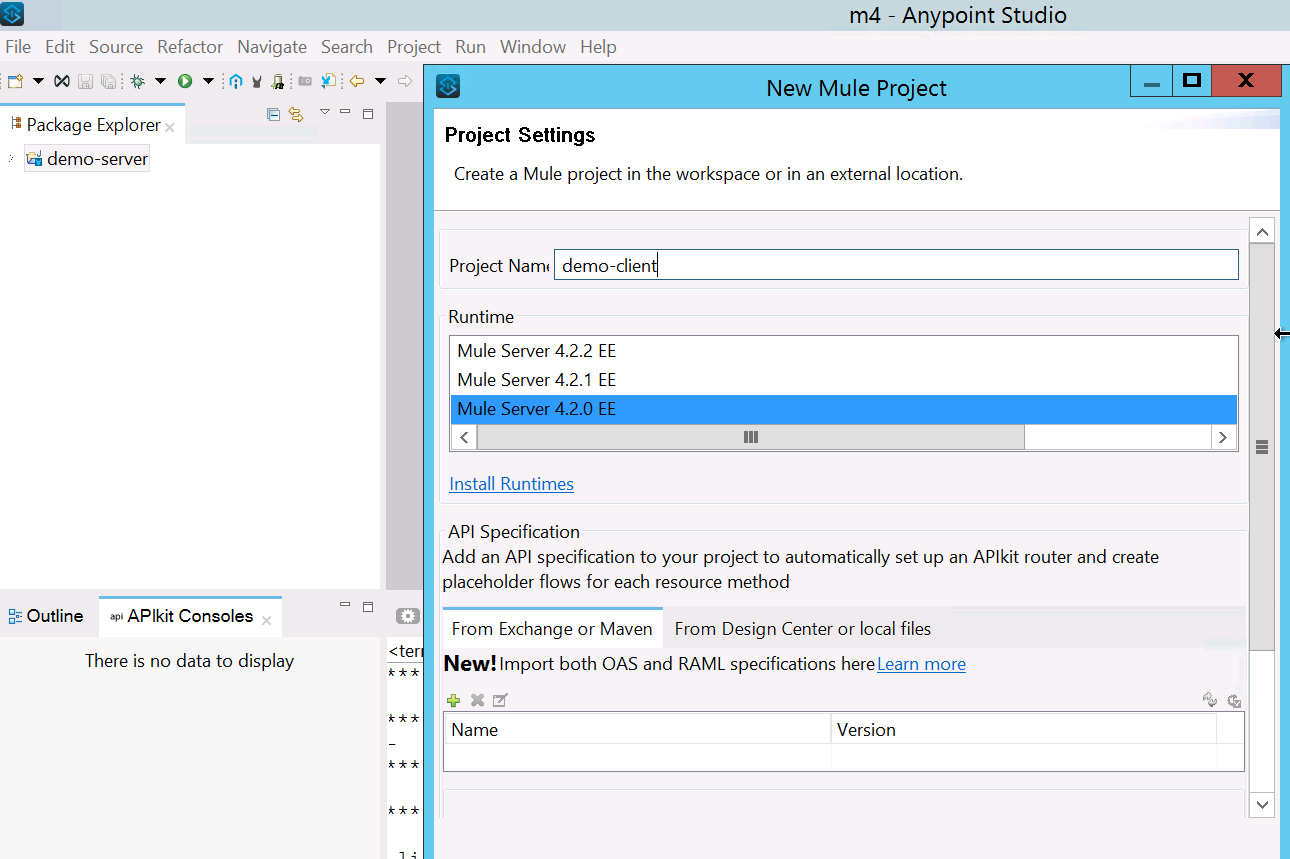Open Package Explorer view menu triangle
This screenshot has height=859, width=1290.
(324, 112)
